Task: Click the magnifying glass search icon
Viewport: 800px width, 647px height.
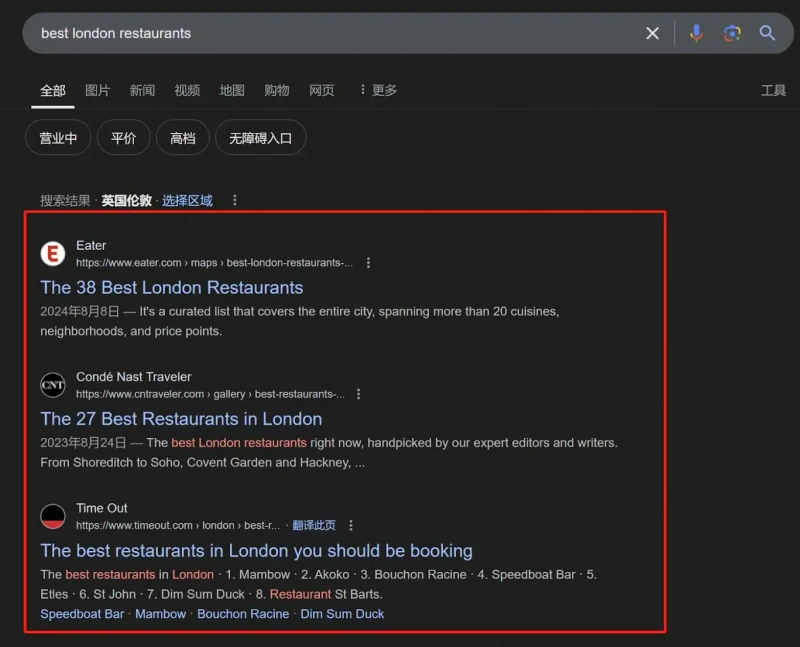Action: [767, 34]
